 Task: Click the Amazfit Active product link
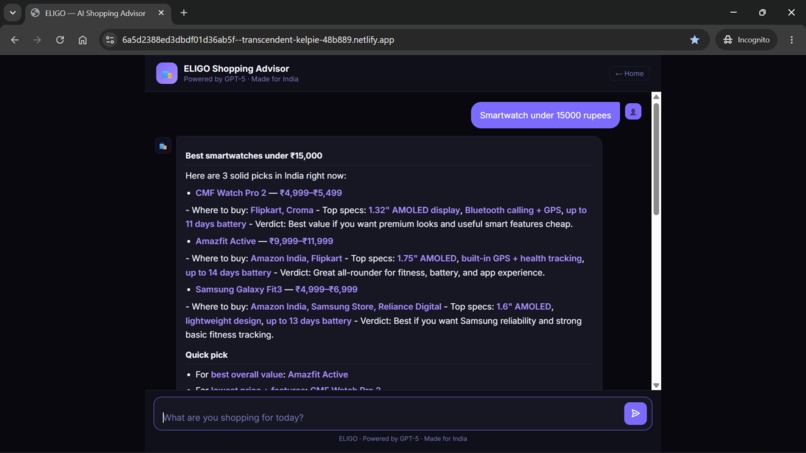pyautogui.click(x=225, y=241)
